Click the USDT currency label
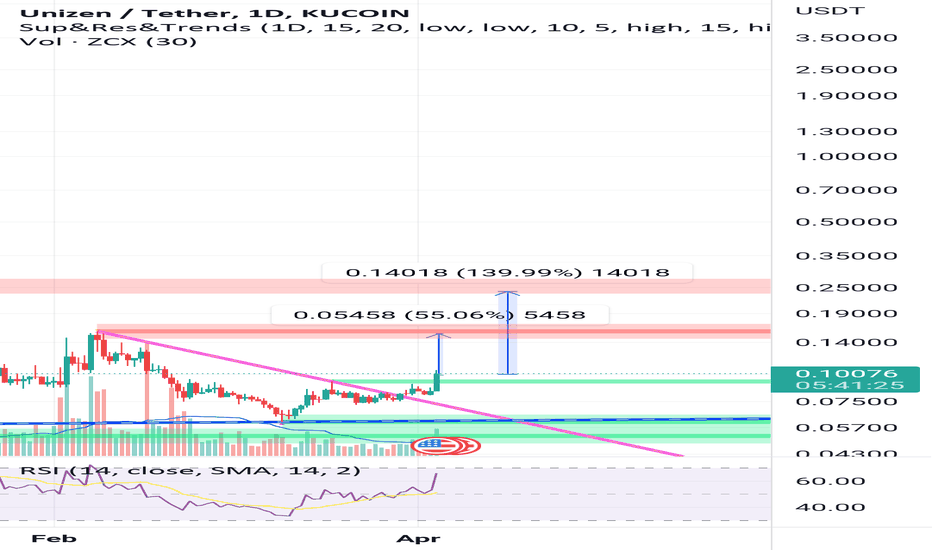The height and width of the screenshot is (550, 932). (x=830, y=11)
